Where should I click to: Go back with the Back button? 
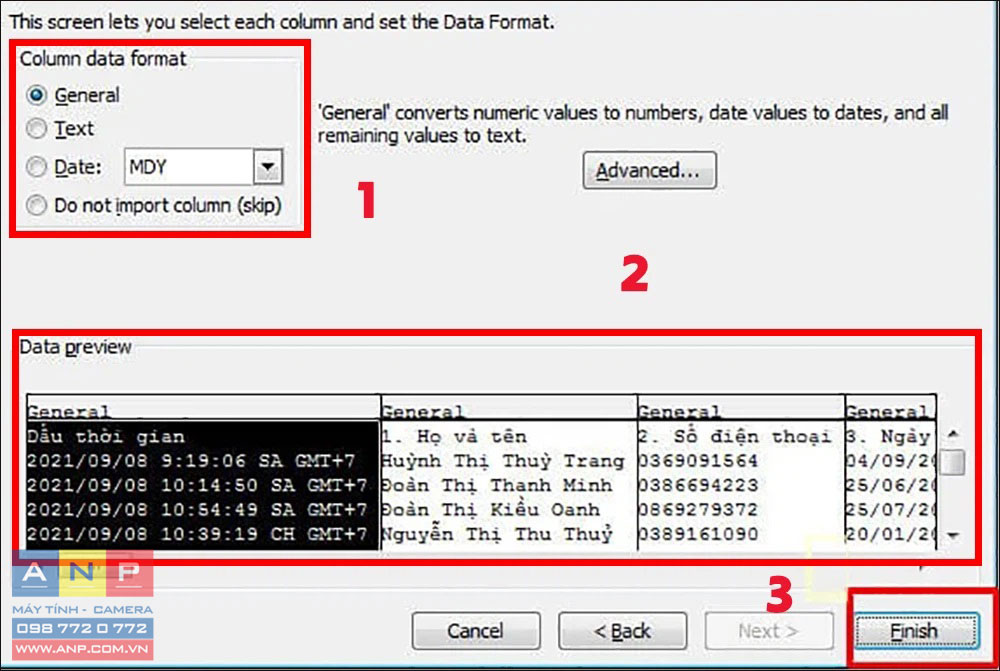click(x=622, y=631)
